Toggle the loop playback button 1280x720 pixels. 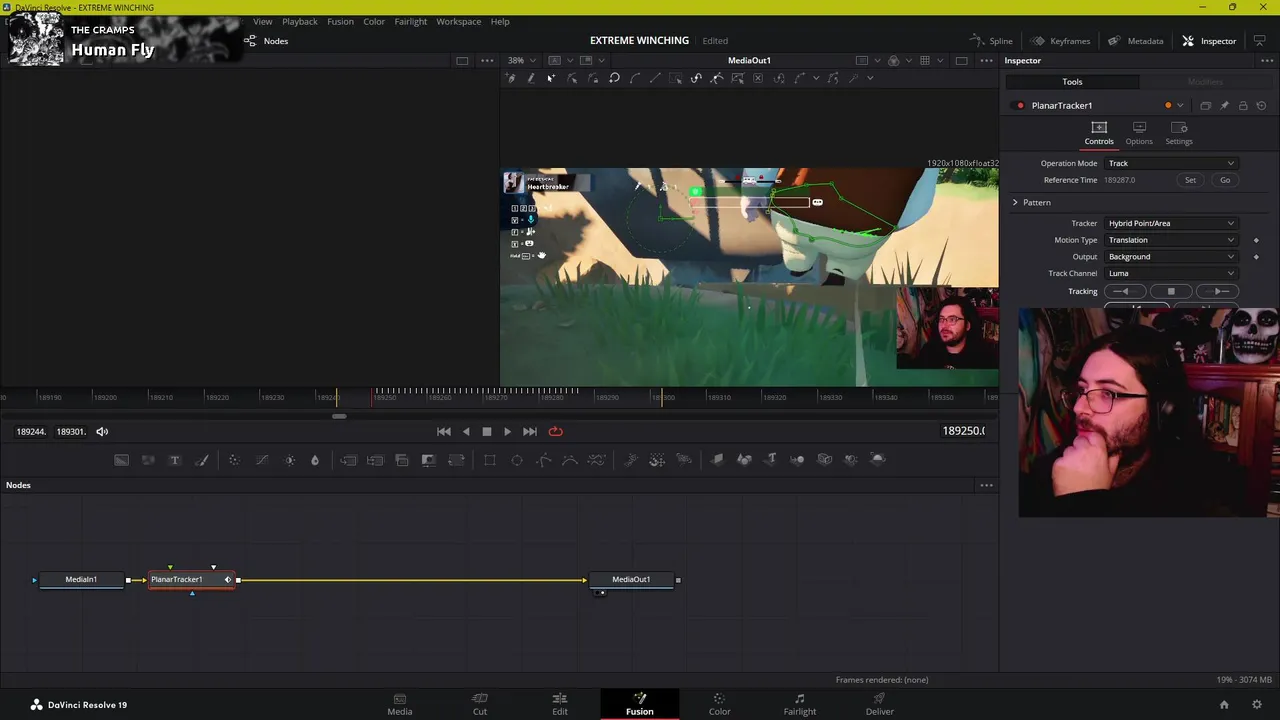click(556, 432)
